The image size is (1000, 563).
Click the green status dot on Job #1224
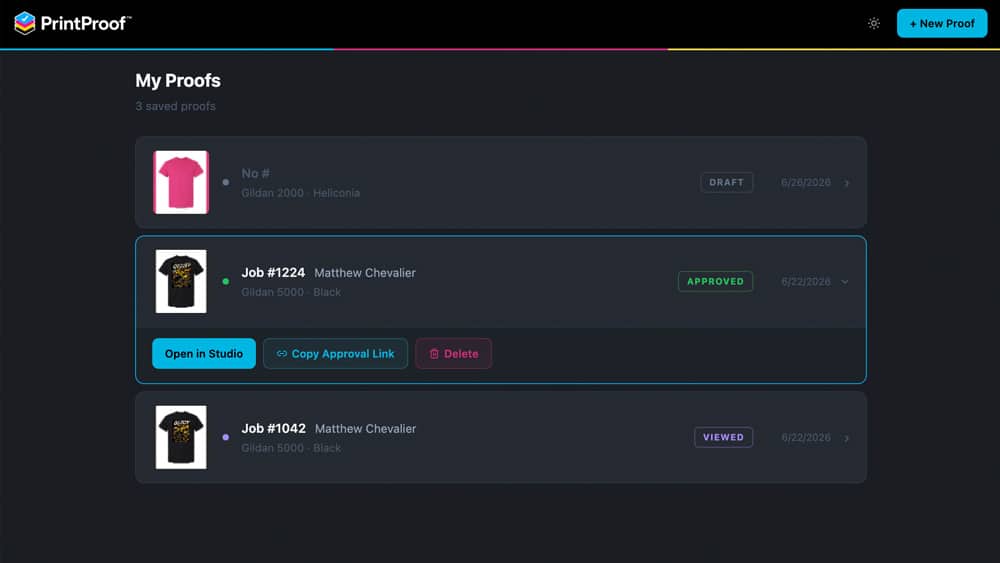click(226, 281)
